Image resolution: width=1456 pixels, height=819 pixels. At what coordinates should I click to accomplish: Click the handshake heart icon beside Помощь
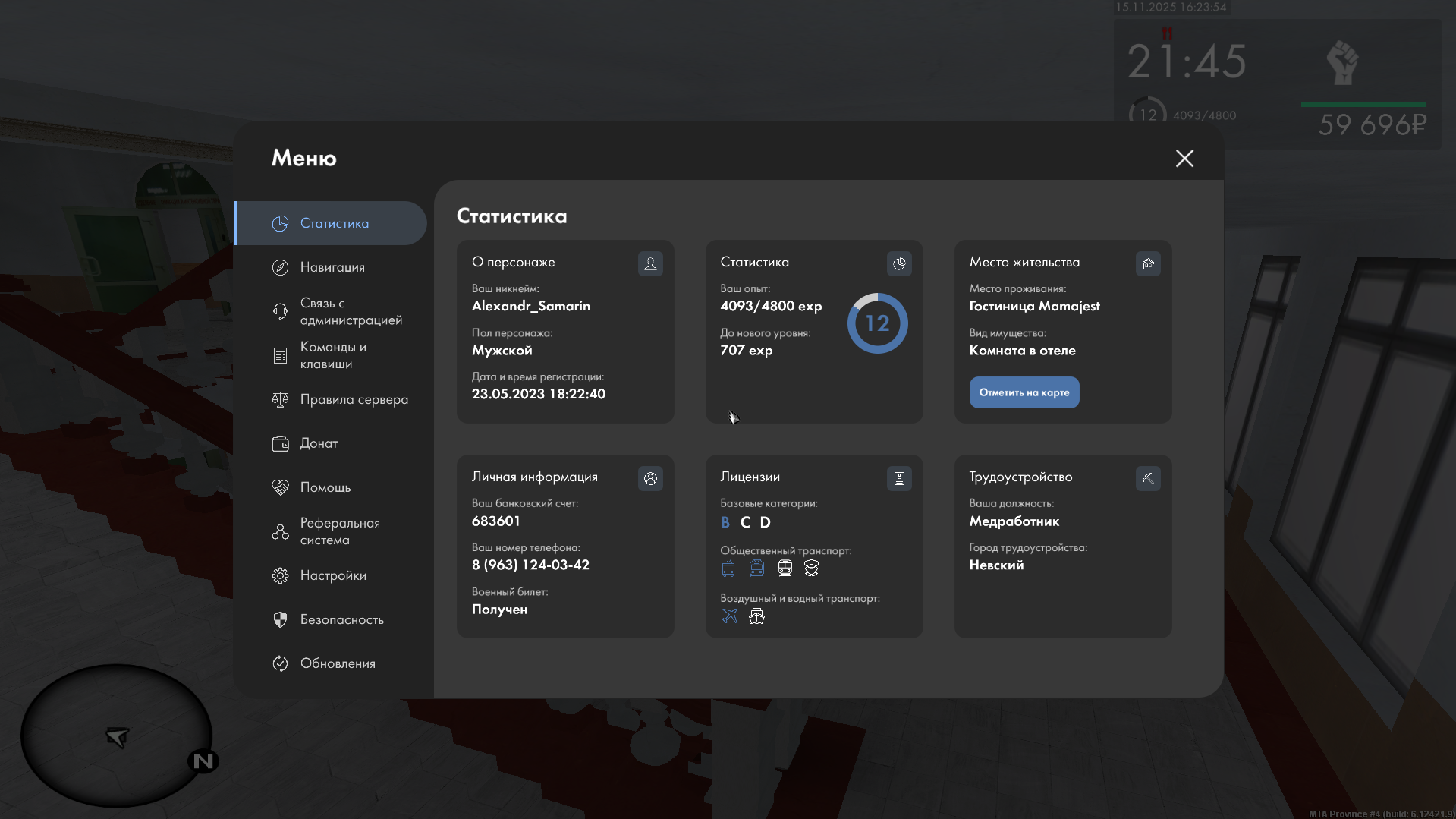pos(280,487)
